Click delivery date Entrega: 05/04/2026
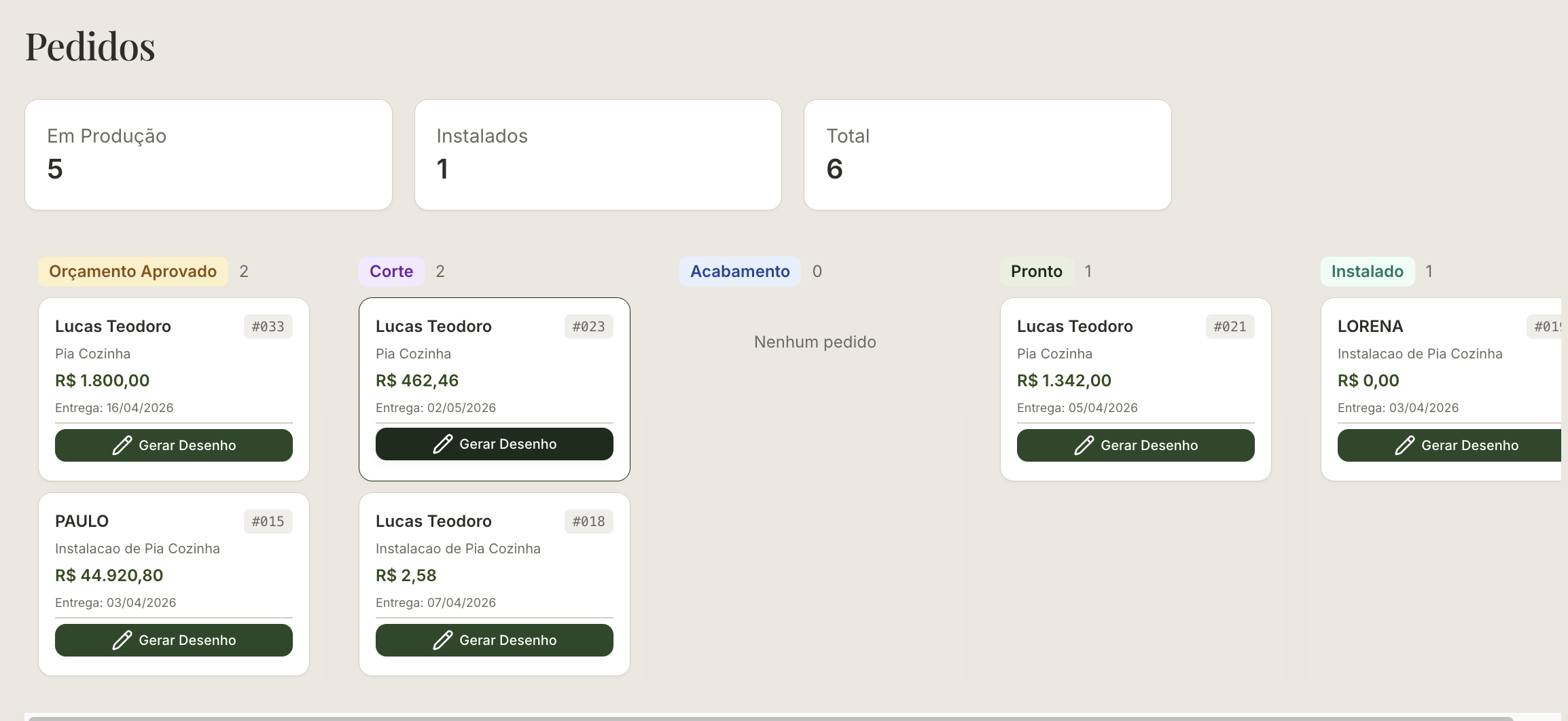This screenshot has width=1568, height=721. 1077,408
